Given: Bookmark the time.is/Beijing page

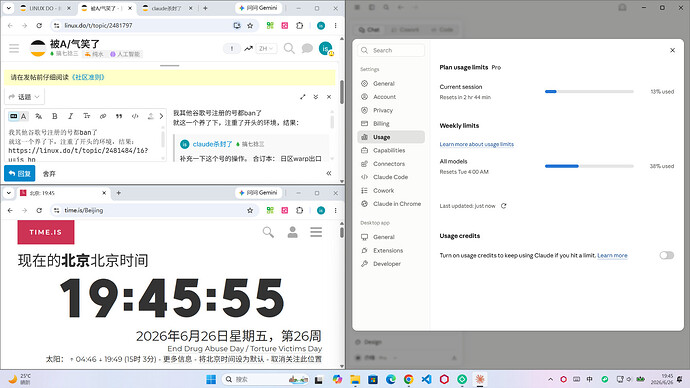Looking at the screenshot, I should [250, 210].
